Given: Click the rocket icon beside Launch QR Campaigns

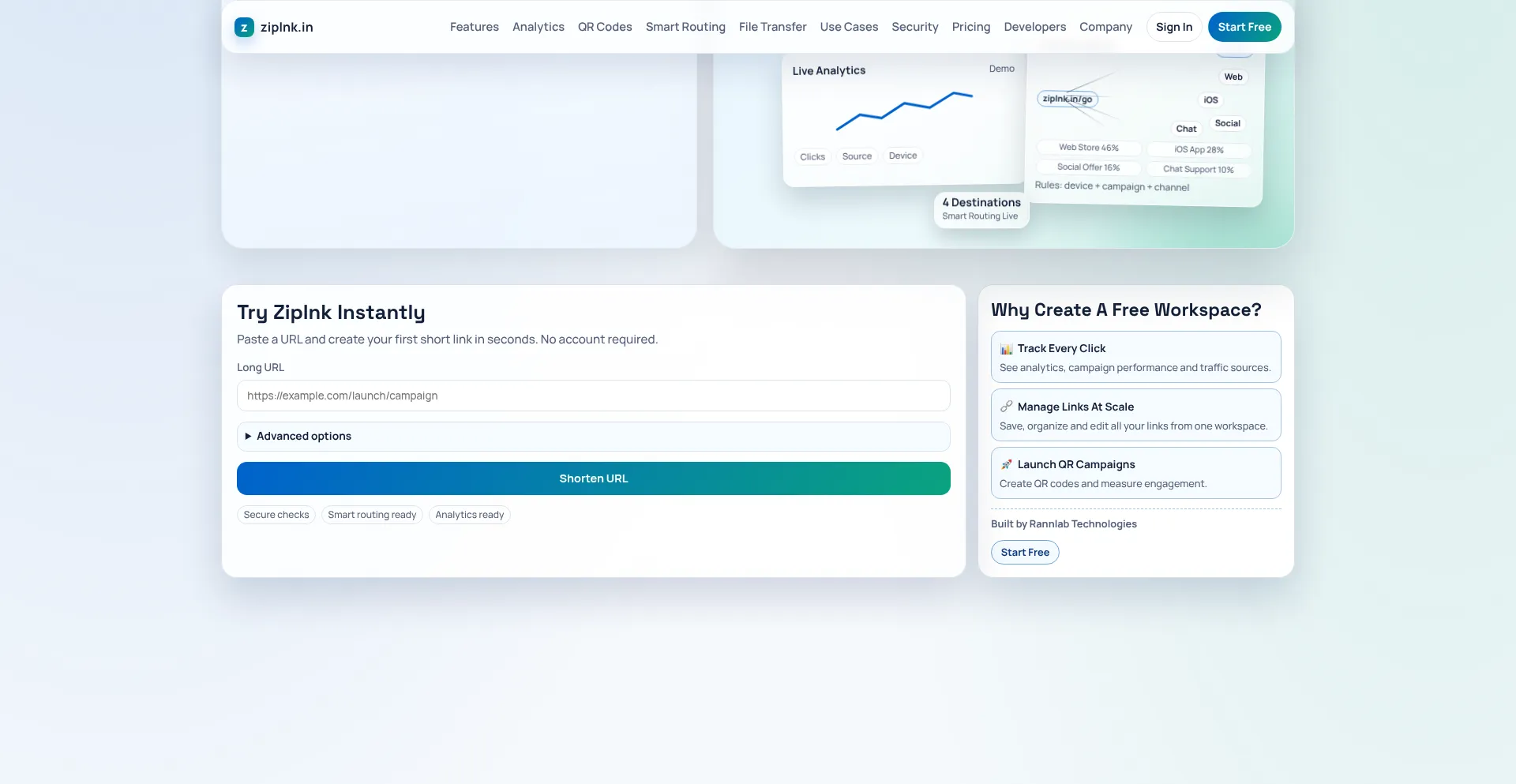Looking at the screenshot, I should [x=1007, y=464].
